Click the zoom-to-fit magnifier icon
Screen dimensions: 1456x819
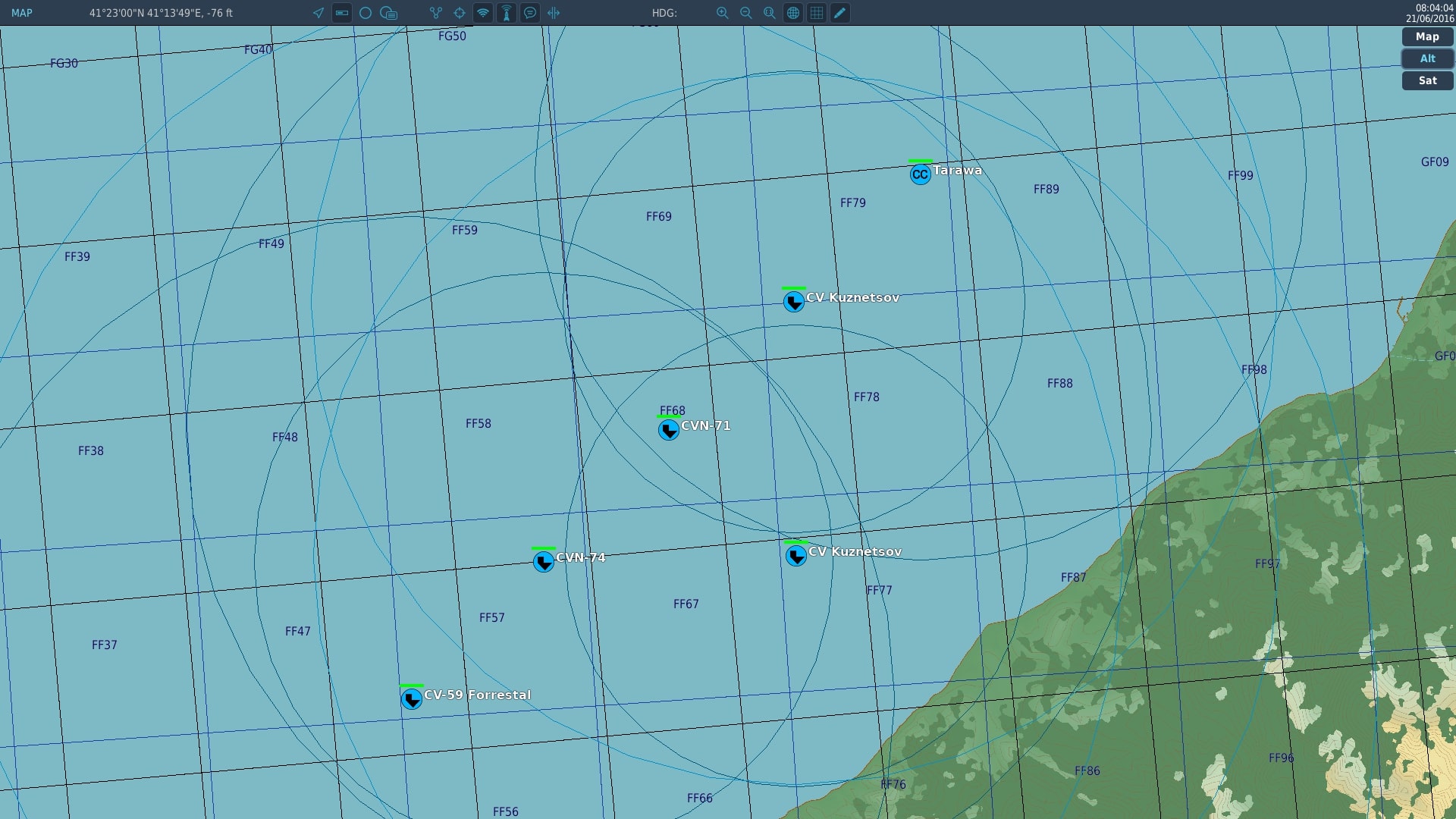(x=770, y=13)
